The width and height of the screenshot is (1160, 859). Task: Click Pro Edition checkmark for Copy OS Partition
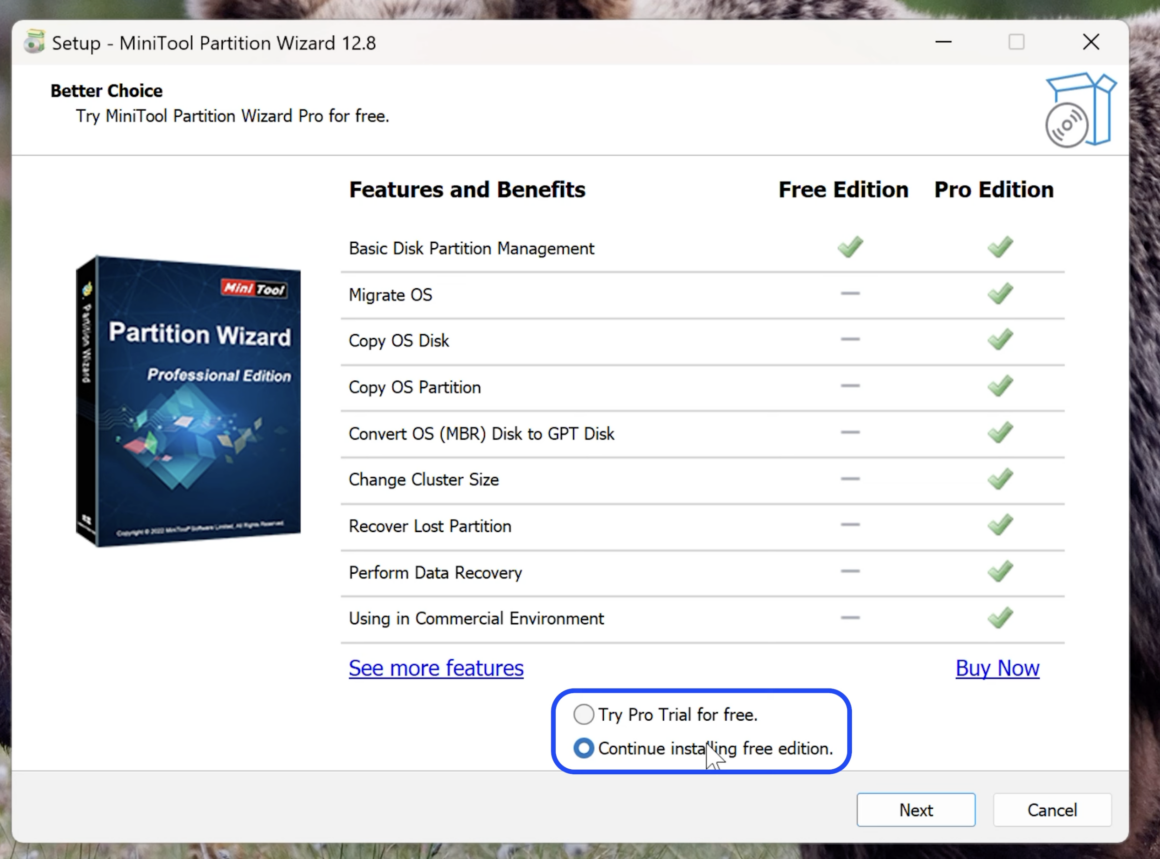tap(999, 385)
